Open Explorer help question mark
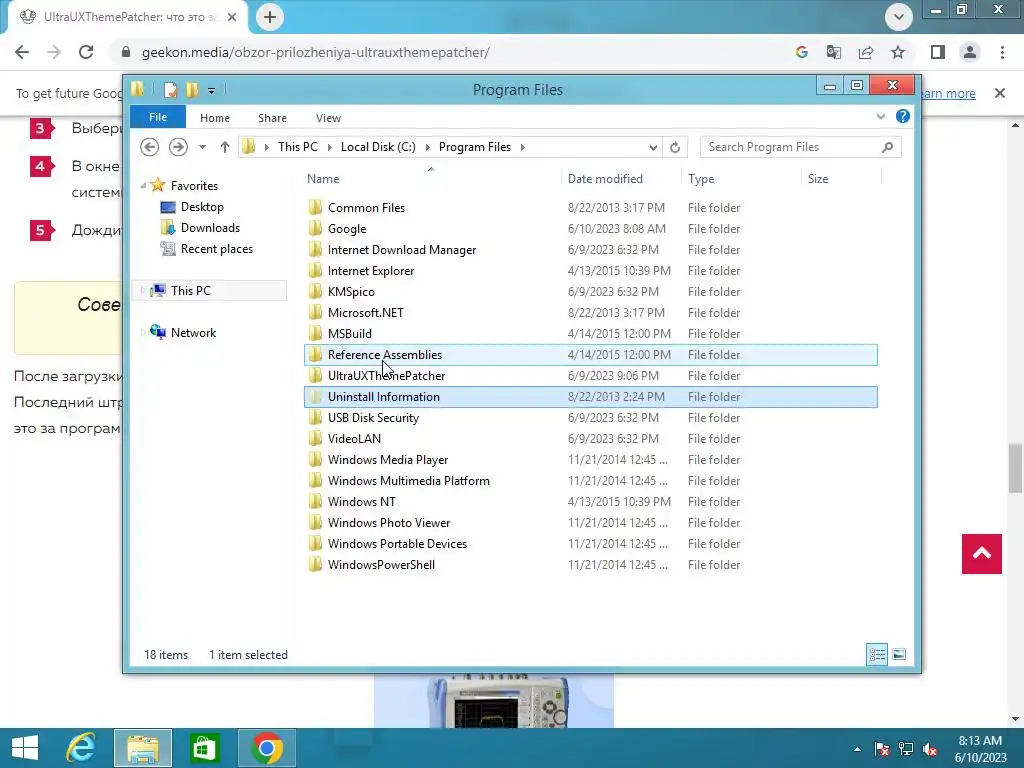This screenshot has height=768, width=1024. [x=903, y=116]
